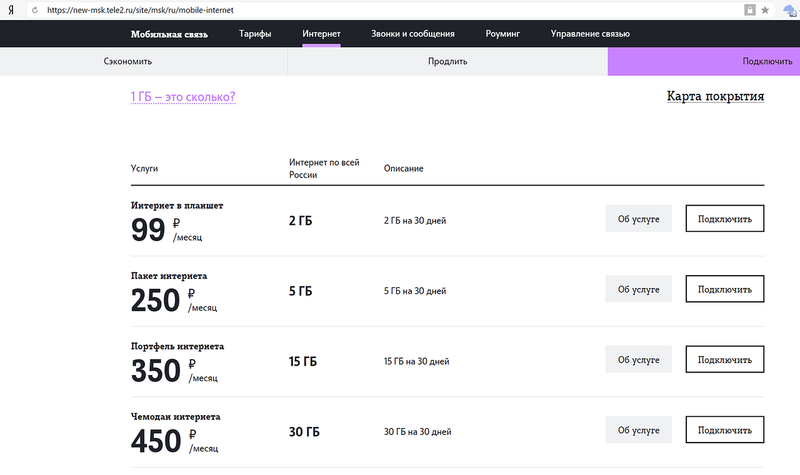This screenshot has height=475, width=800.
Task: Click Подключить for Чемодан интернета
Action: [x=724, y=430]
